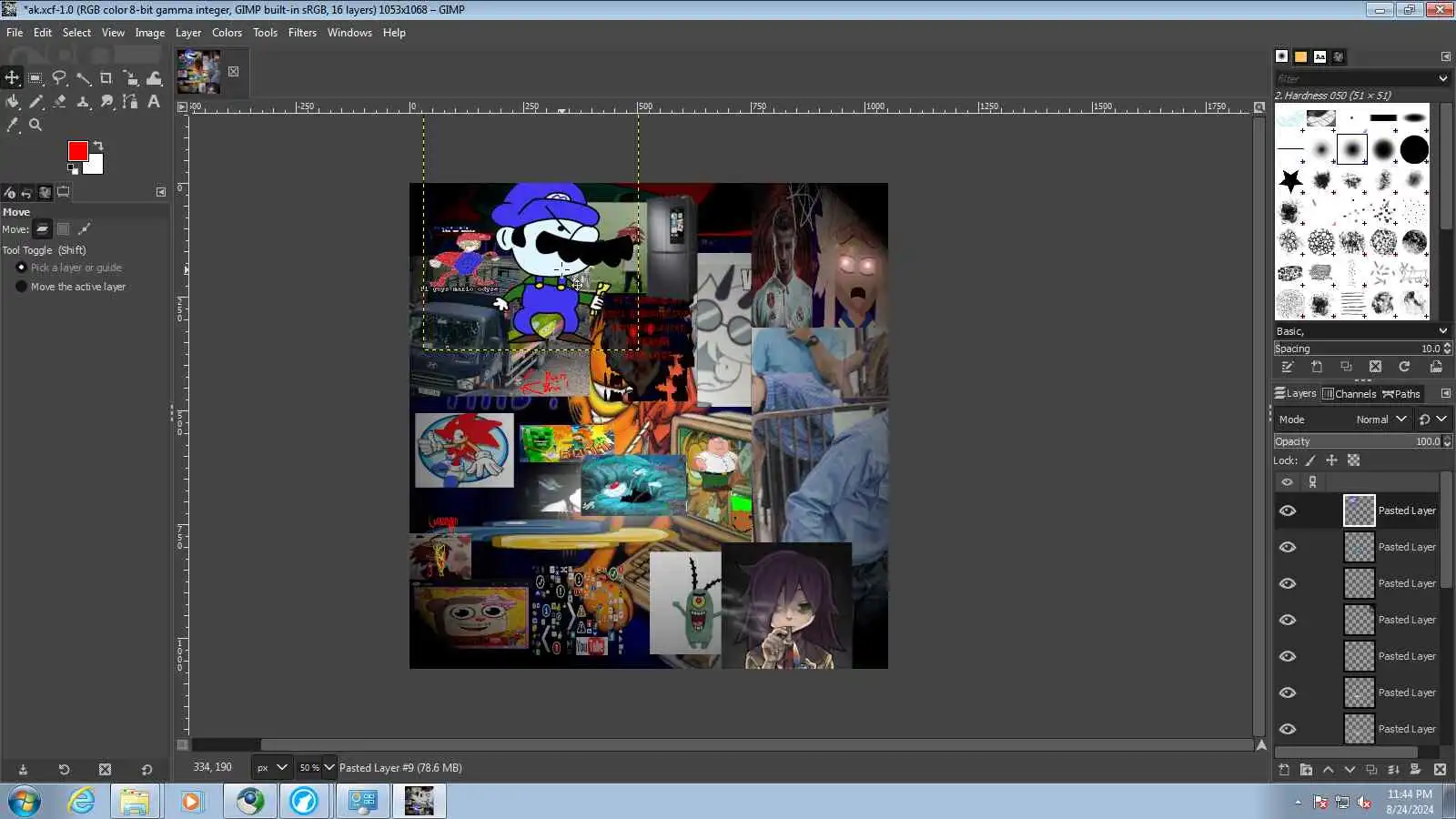This screenshot has height=819, width=1456.
Task: Open the Windows Start menu
Action: 25,802
